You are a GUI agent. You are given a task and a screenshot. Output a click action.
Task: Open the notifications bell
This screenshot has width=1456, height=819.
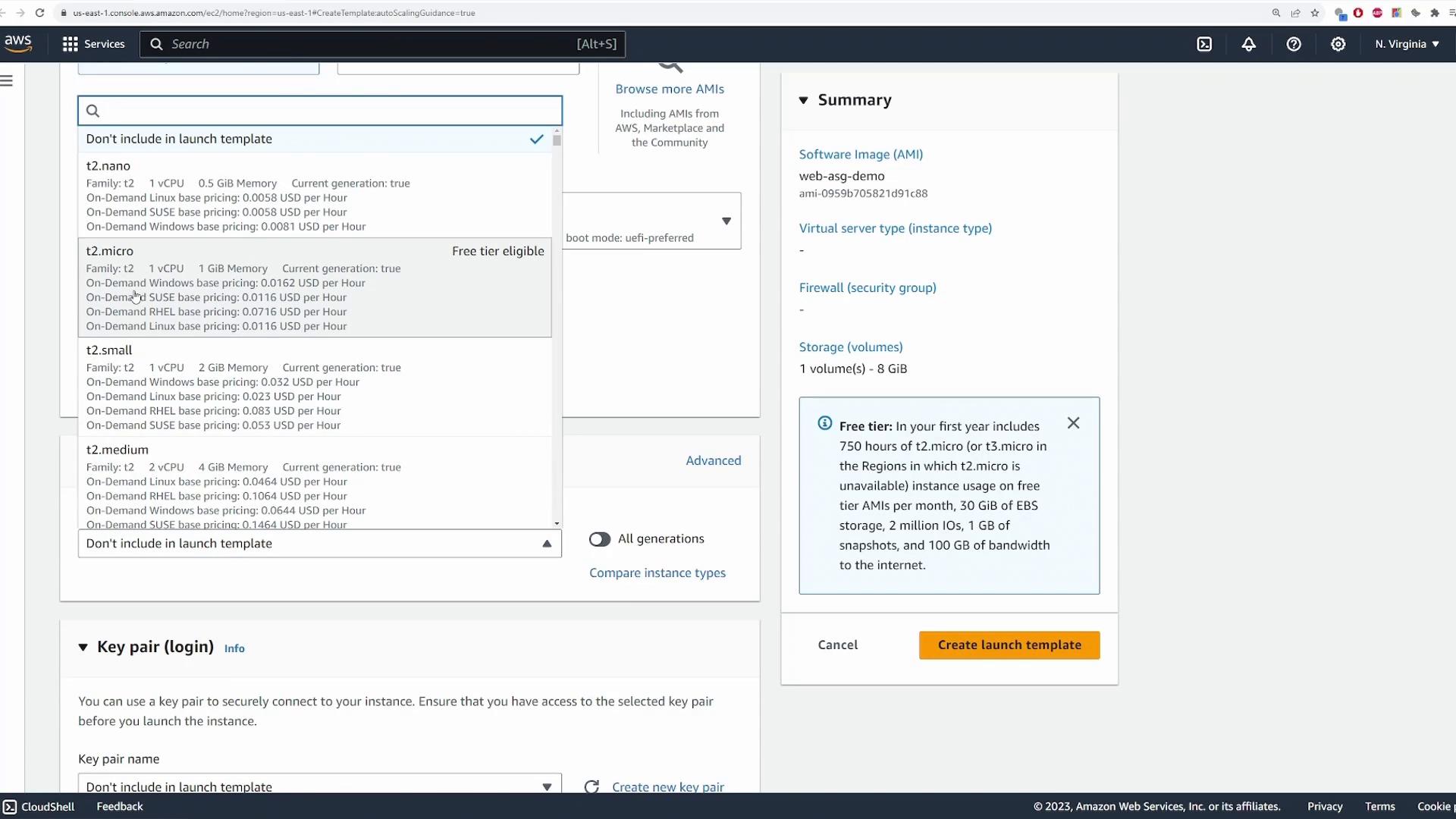[1248, 44]
